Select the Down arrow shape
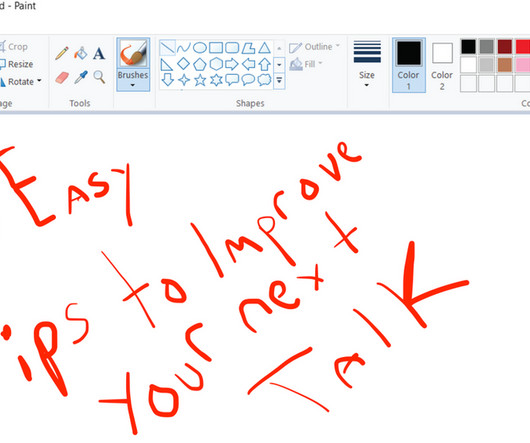Image resolution: width=530 pixels, height=443 pixels. click(x=167, y=80)
